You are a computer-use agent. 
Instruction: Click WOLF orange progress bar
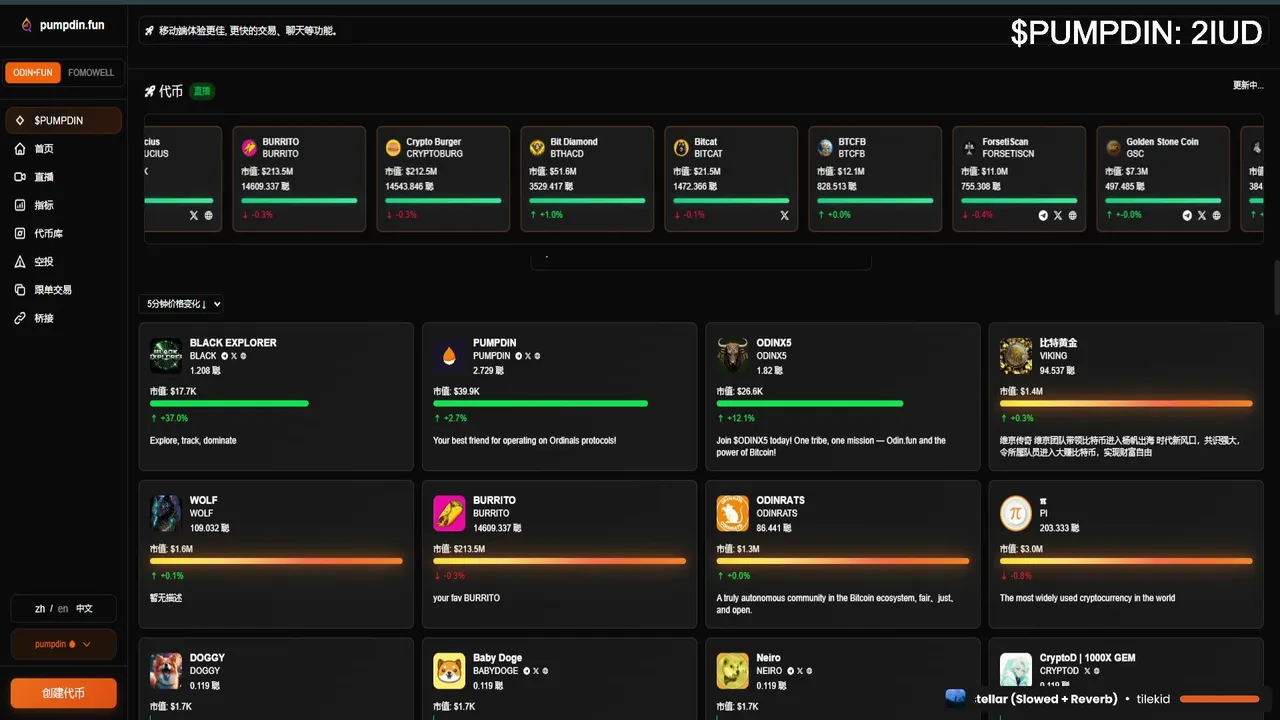tap(276, 561)
